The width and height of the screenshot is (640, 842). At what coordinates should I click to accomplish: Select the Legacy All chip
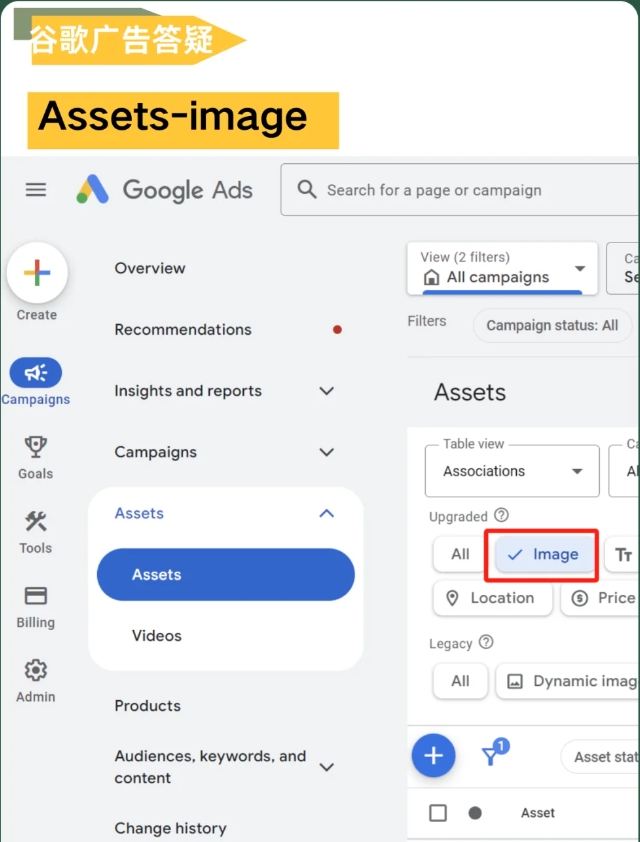[460, 681]
